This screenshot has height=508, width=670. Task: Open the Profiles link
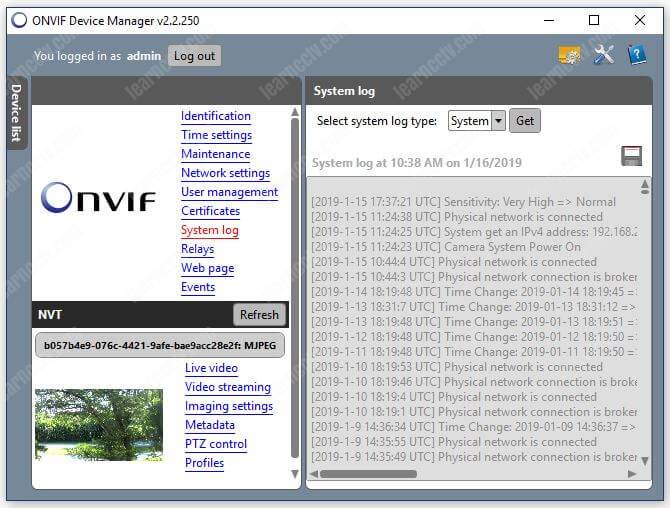[204, 463]
